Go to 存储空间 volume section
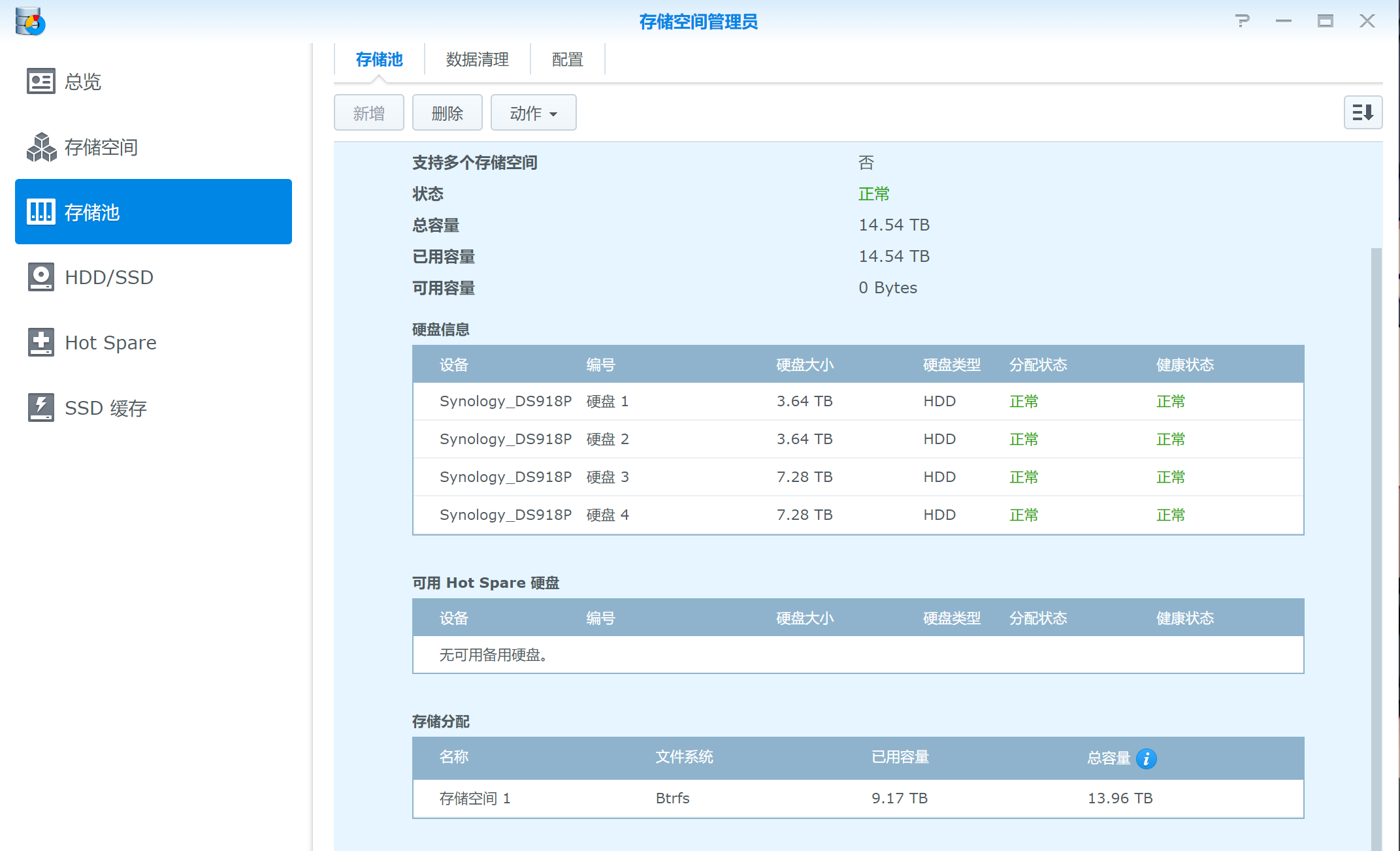 pos(154,147)
